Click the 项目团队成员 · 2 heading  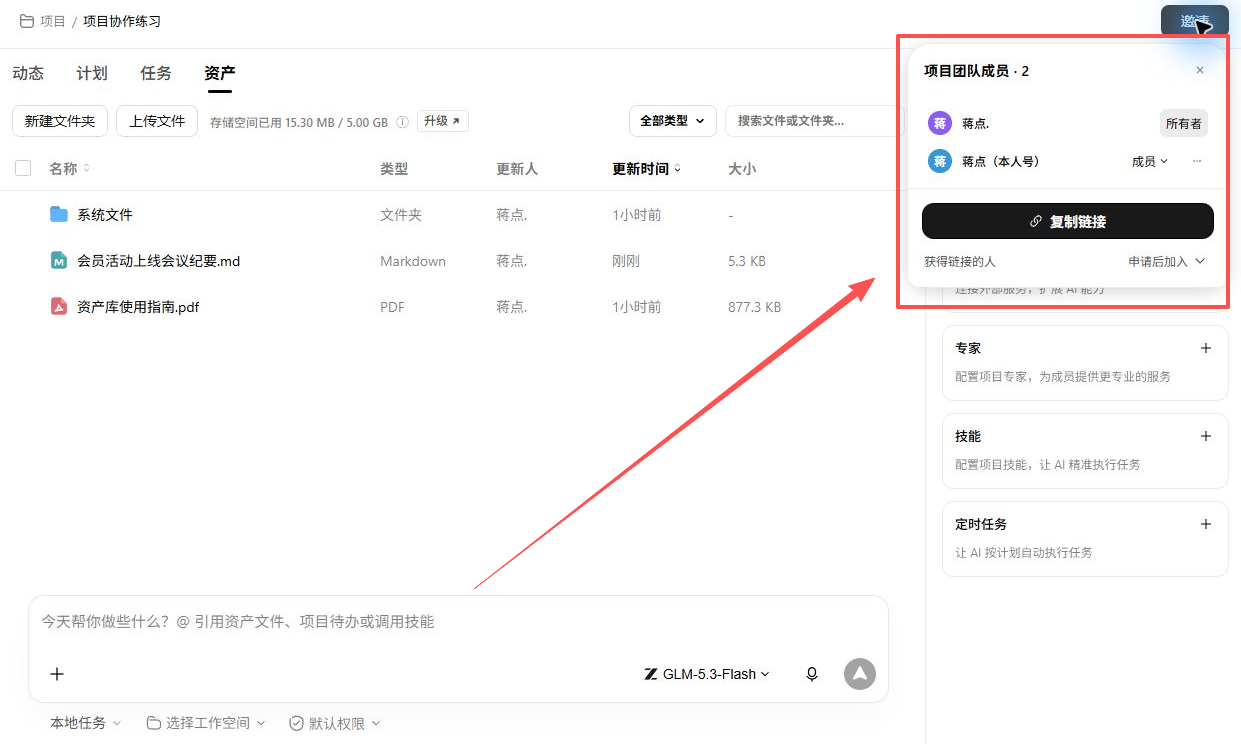coord(976,71)
